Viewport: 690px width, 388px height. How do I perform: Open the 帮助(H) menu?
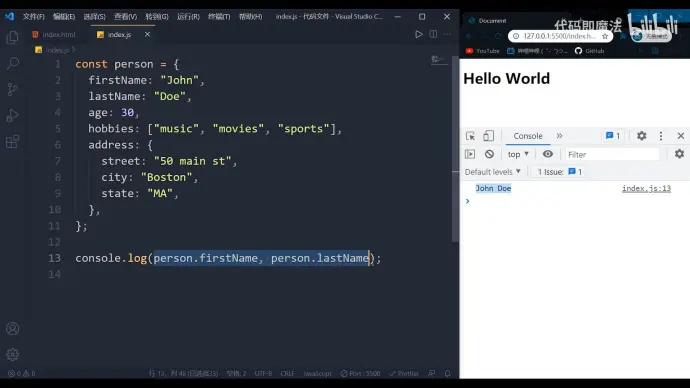coord(250,17)
